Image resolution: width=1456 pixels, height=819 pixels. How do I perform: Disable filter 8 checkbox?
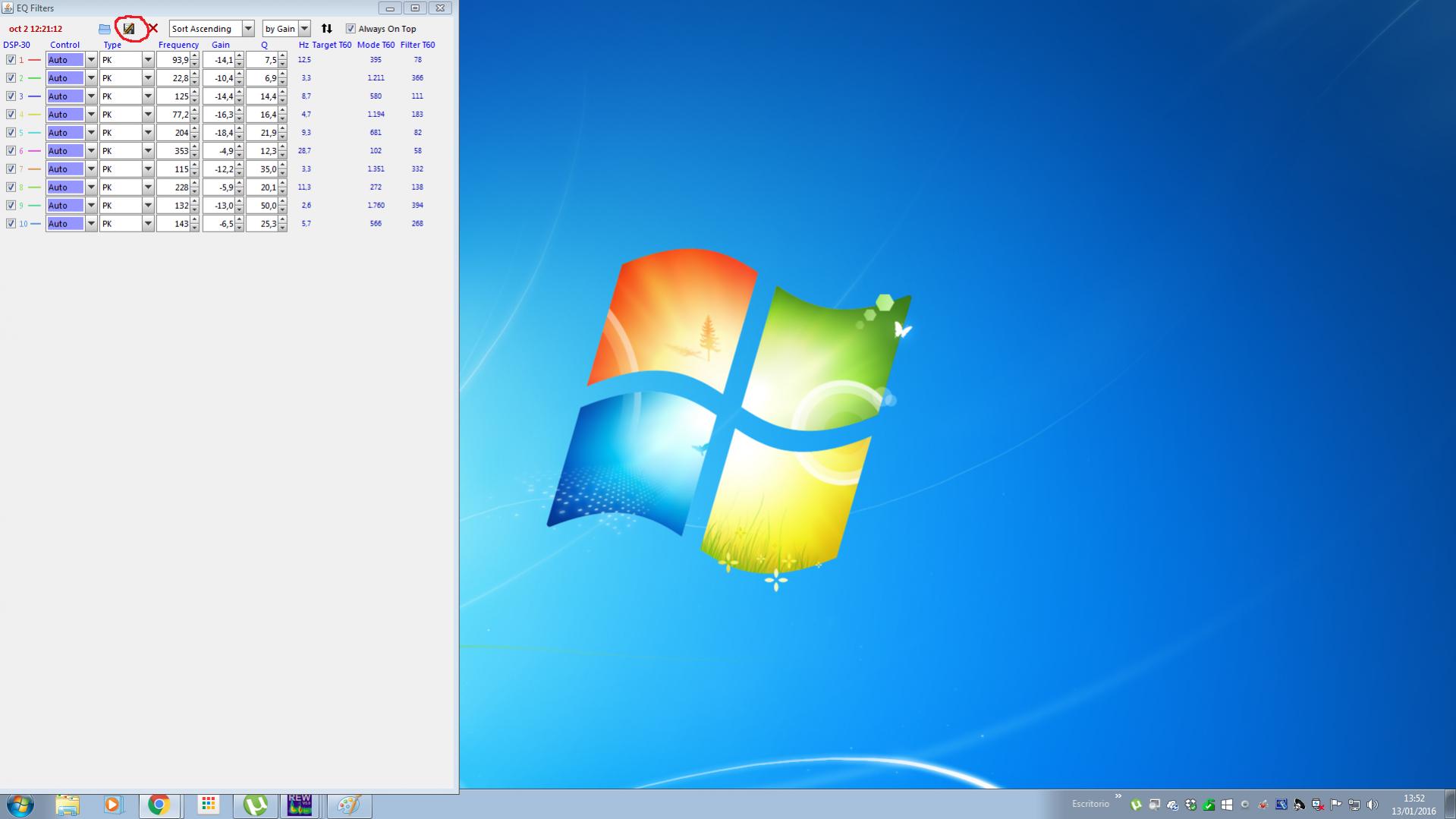point(11,187)
